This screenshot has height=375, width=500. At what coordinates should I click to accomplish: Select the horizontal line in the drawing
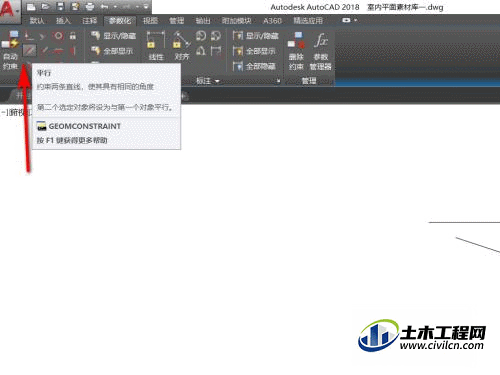464,222
